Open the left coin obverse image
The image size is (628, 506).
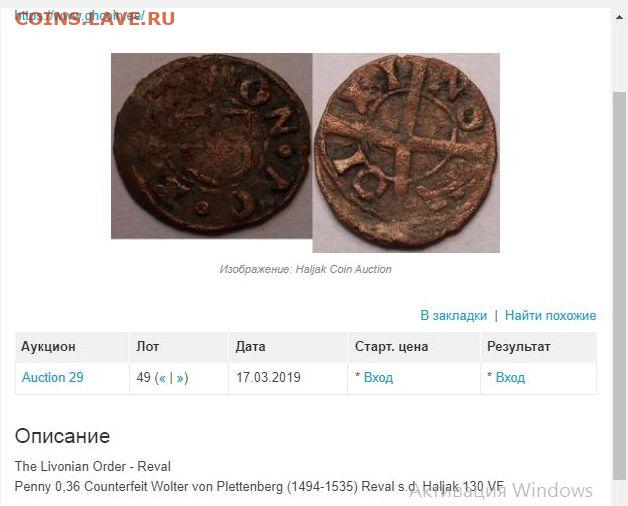tap(211, 146)
